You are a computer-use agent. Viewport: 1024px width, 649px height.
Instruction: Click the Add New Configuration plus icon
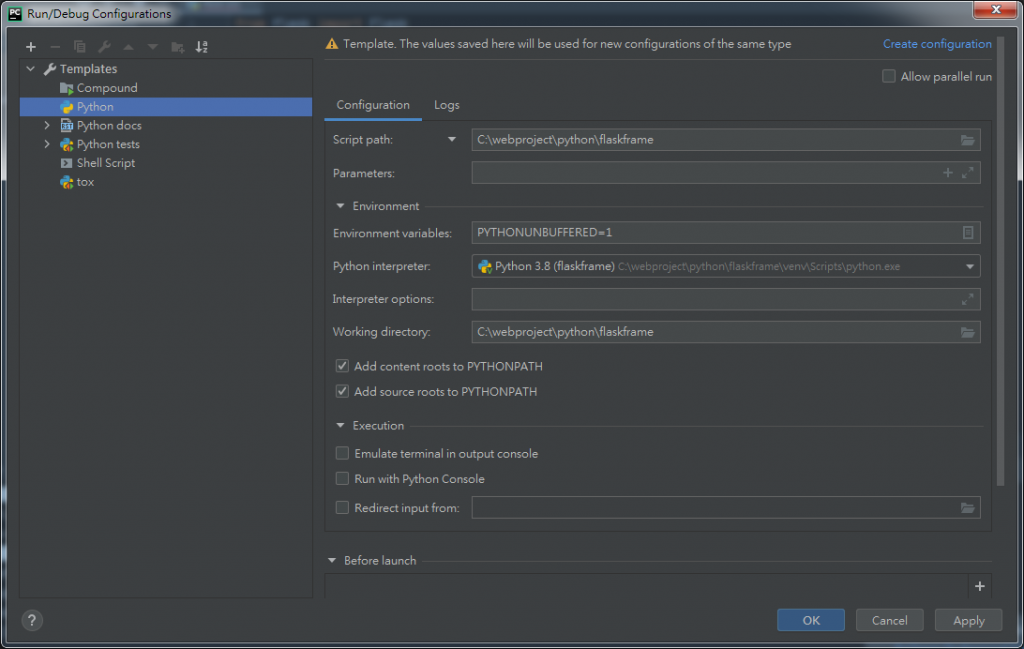[31, 47]
